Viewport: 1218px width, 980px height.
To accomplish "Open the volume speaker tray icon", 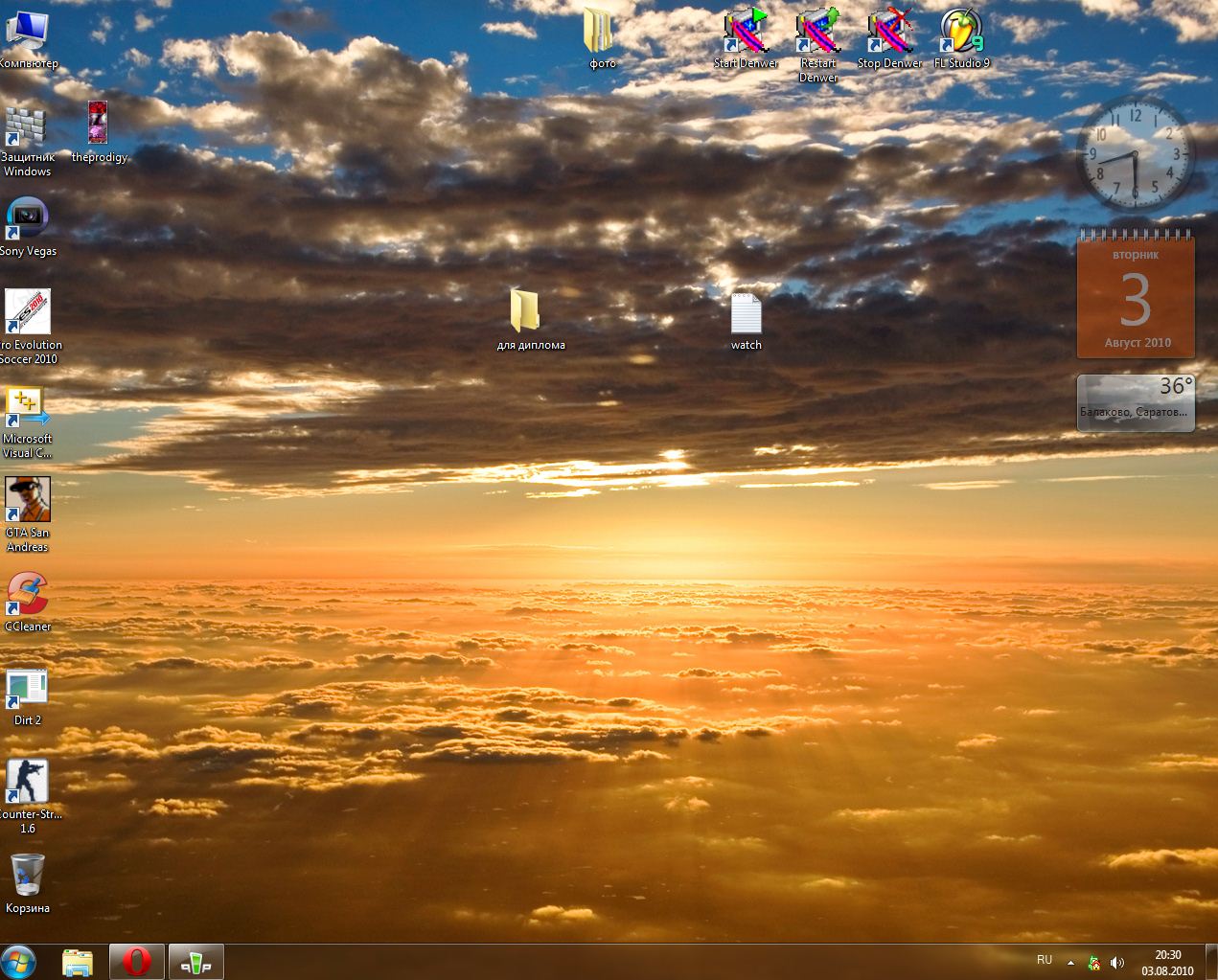I will coord(1116,962).
